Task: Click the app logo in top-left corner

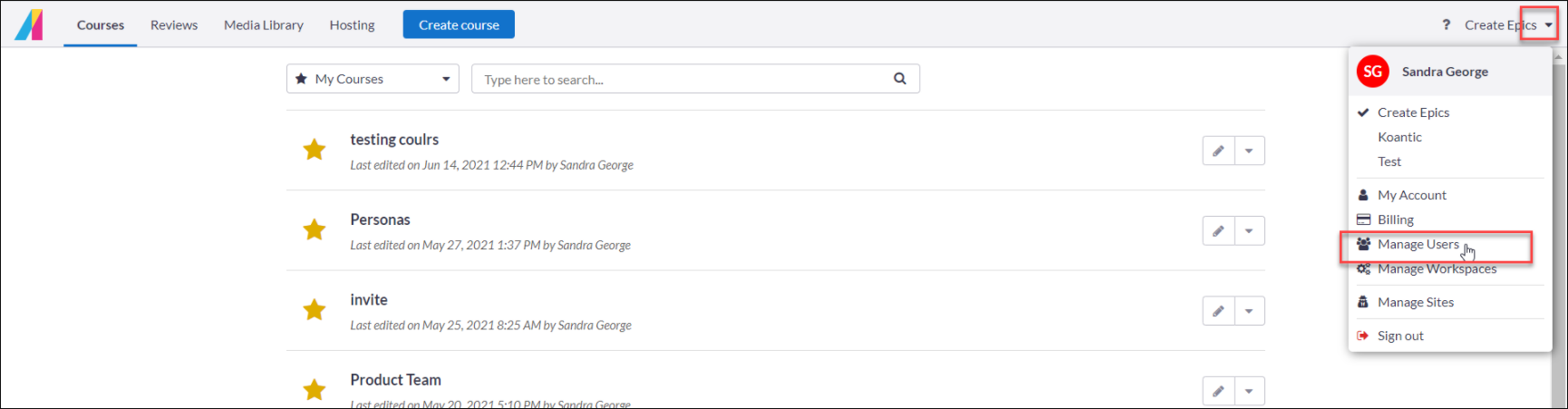Action: click(x=29, y=24)
